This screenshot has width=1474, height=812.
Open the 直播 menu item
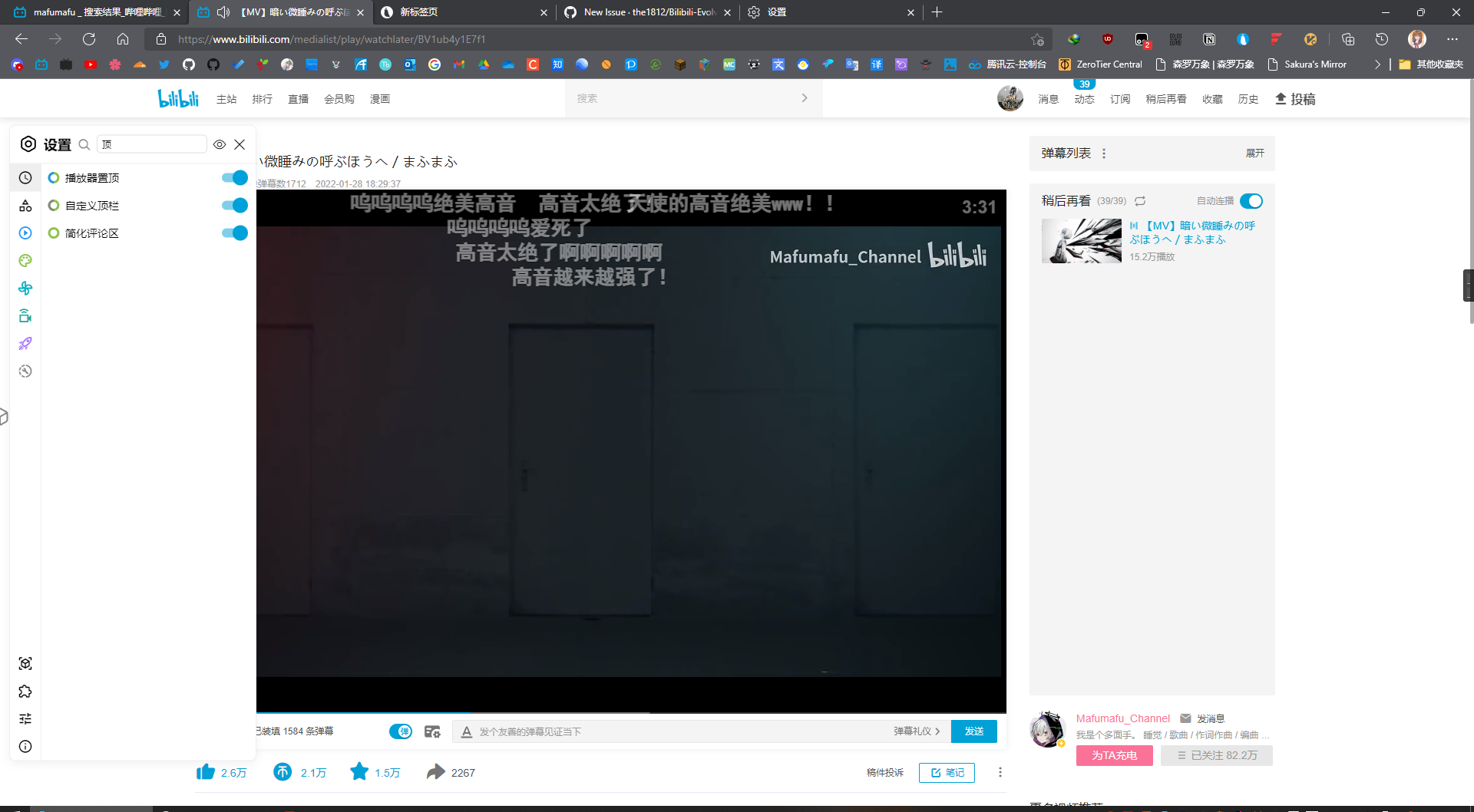(298, 99)
